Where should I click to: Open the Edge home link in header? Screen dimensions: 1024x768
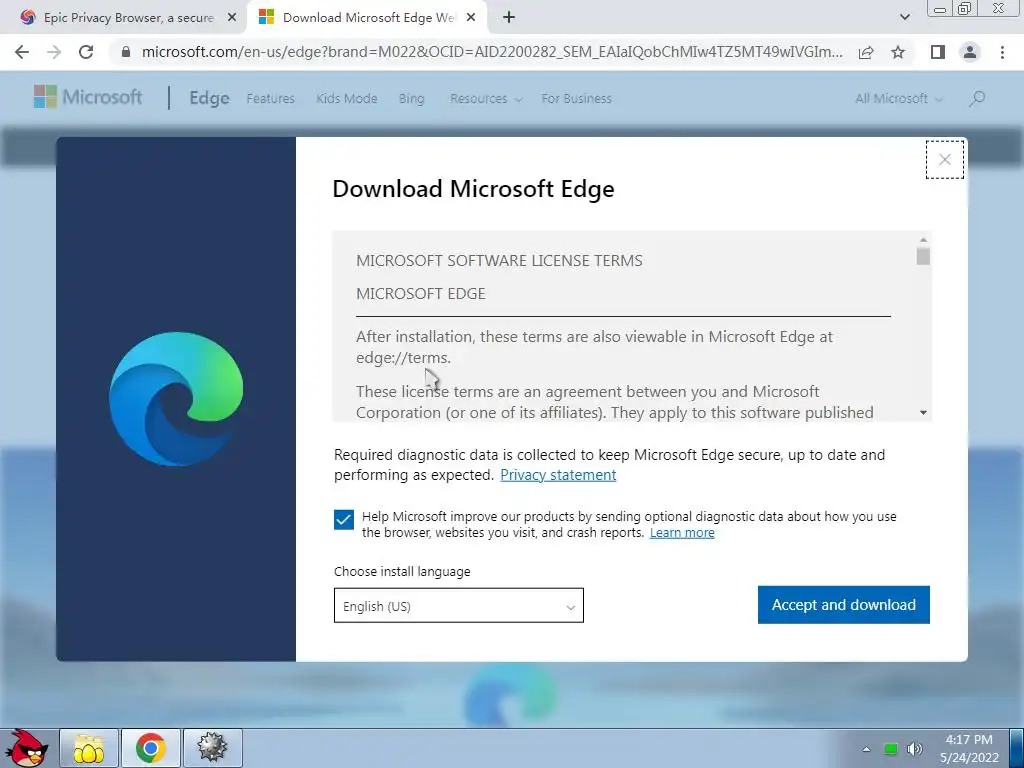209,98
